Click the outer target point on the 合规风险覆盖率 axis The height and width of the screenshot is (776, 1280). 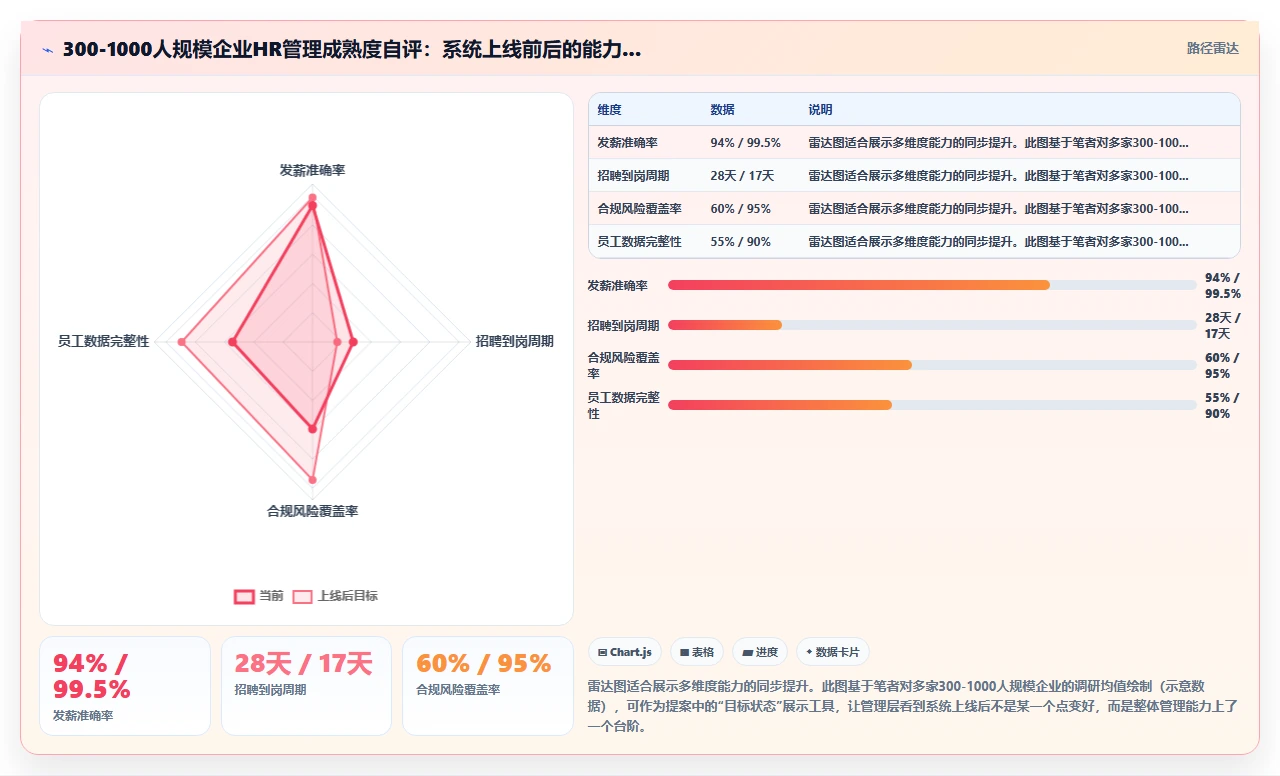click(x=312, y=480)
